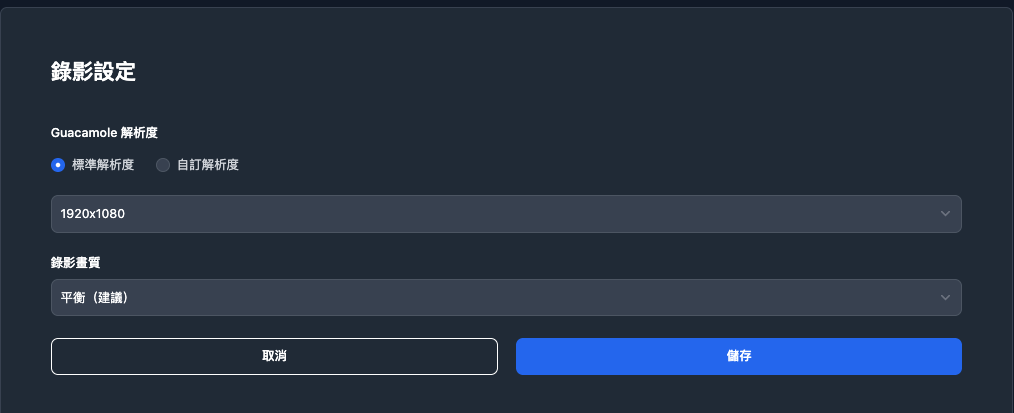Click the 錄影畫質 field label
The width and height of the screenshot is (1014, 413).
coord(76,263)
